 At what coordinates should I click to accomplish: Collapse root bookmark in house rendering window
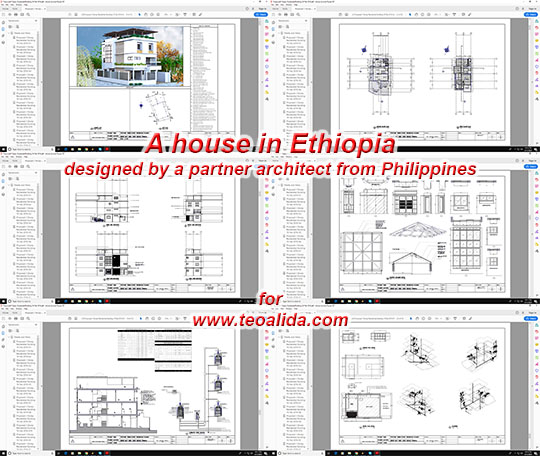(x=9, y=33)
